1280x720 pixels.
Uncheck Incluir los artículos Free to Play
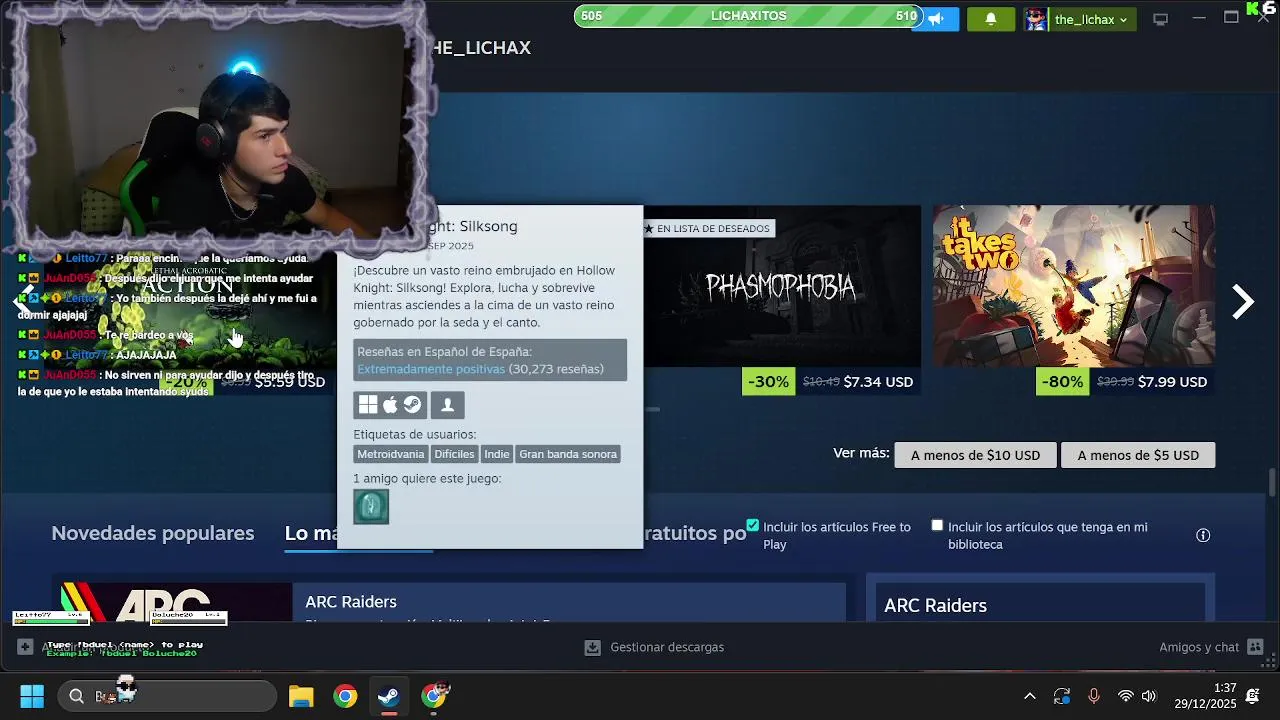click(753, 526)
